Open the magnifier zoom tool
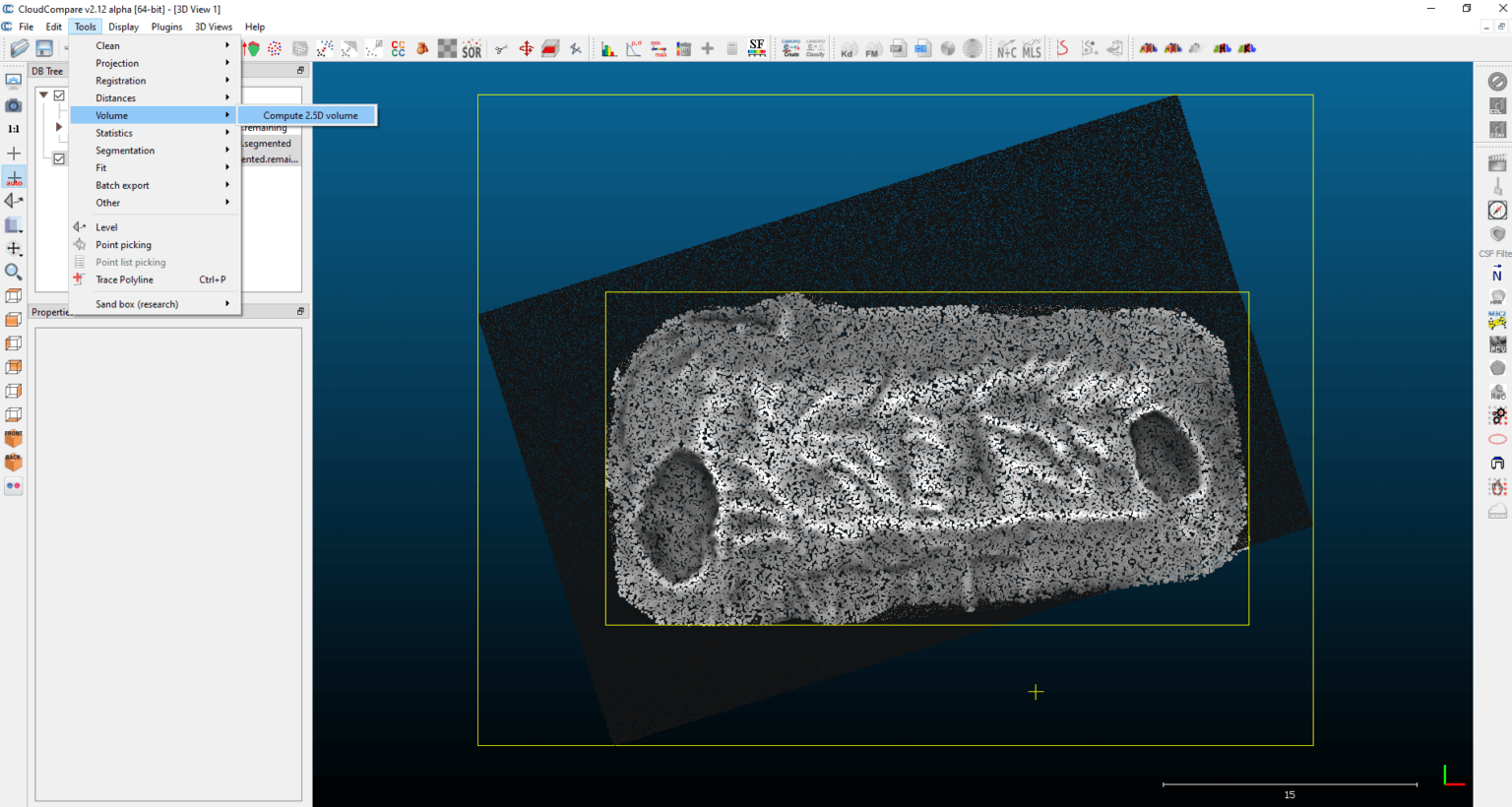The image size is (1512, 807). click(x=14, y=272)
